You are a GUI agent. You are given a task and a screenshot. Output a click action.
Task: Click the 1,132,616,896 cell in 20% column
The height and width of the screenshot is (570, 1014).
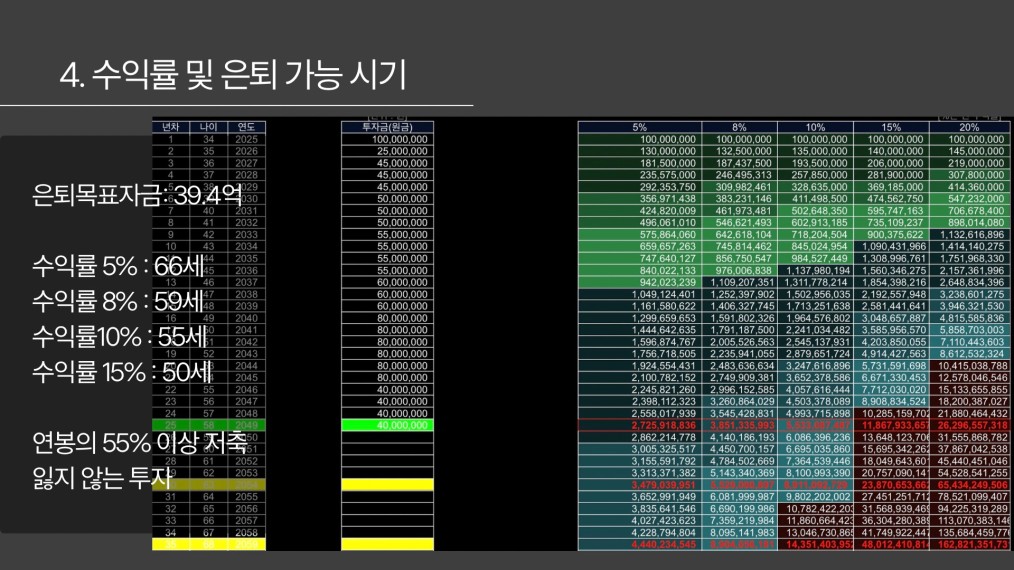click(969, 234)
